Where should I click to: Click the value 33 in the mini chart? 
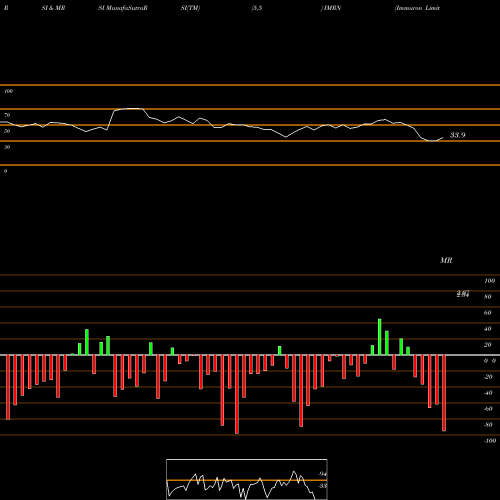point(322,486)
